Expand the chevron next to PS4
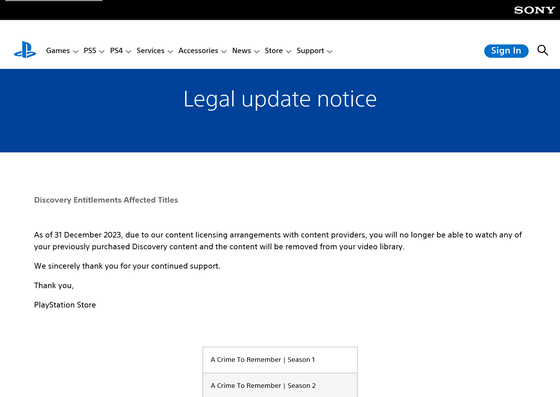 pos(129,52)
